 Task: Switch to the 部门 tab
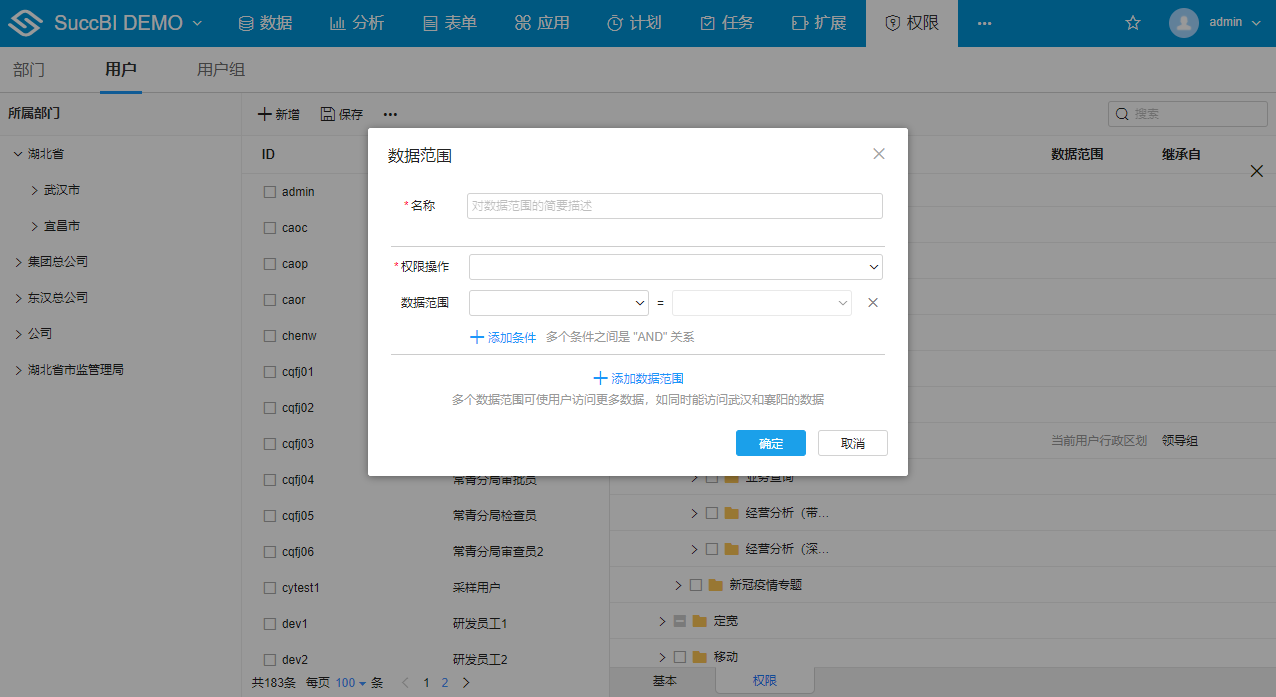(29, 69)
